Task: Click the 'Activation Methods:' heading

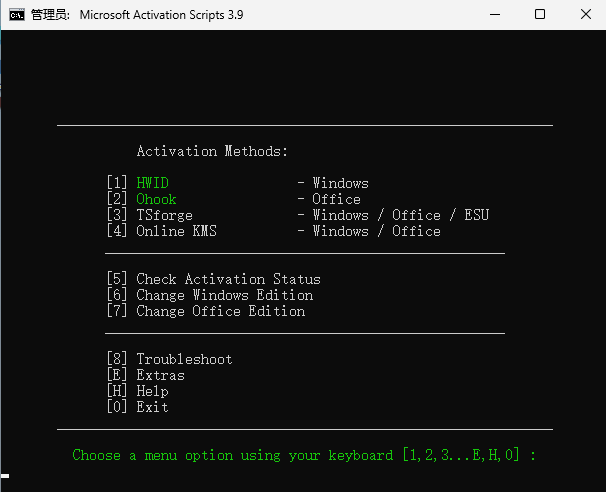Action: [212, 151]
